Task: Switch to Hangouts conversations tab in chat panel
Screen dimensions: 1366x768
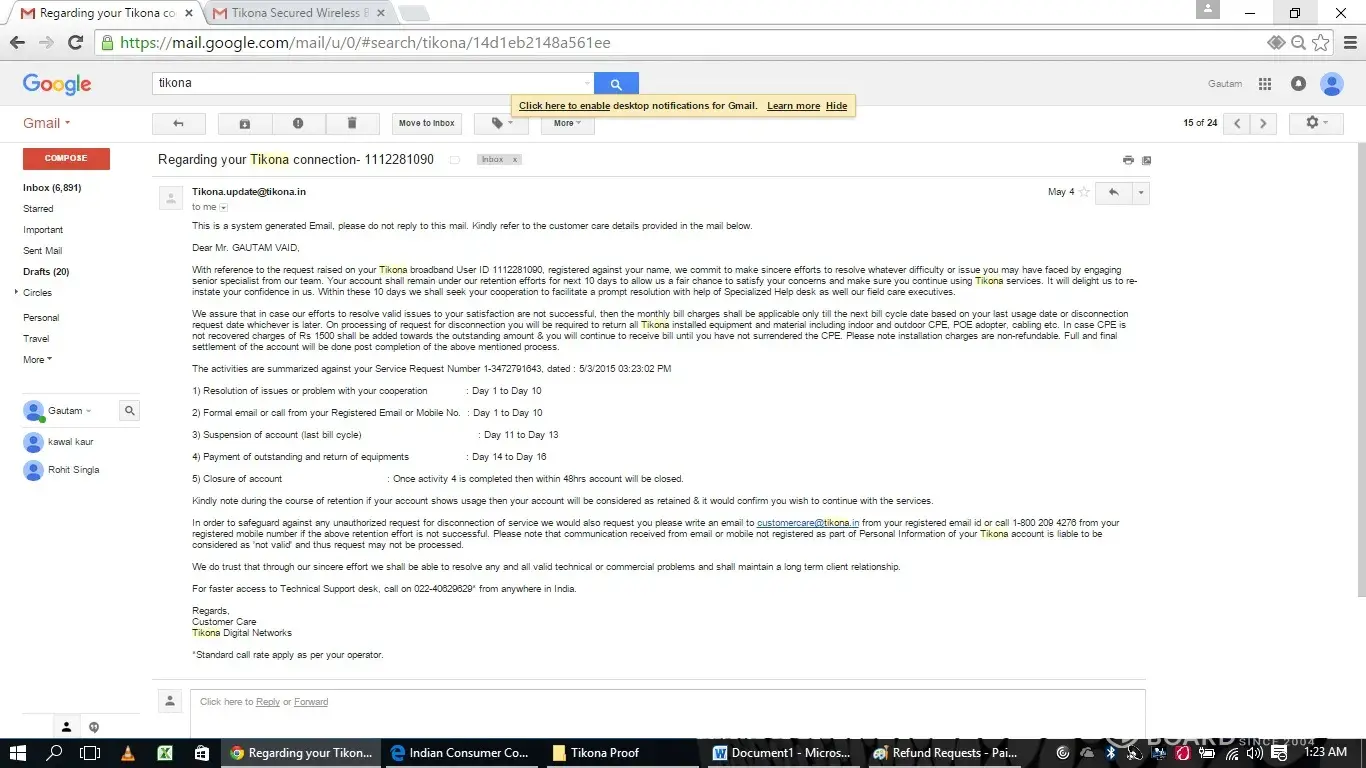Action: [94, 727]
